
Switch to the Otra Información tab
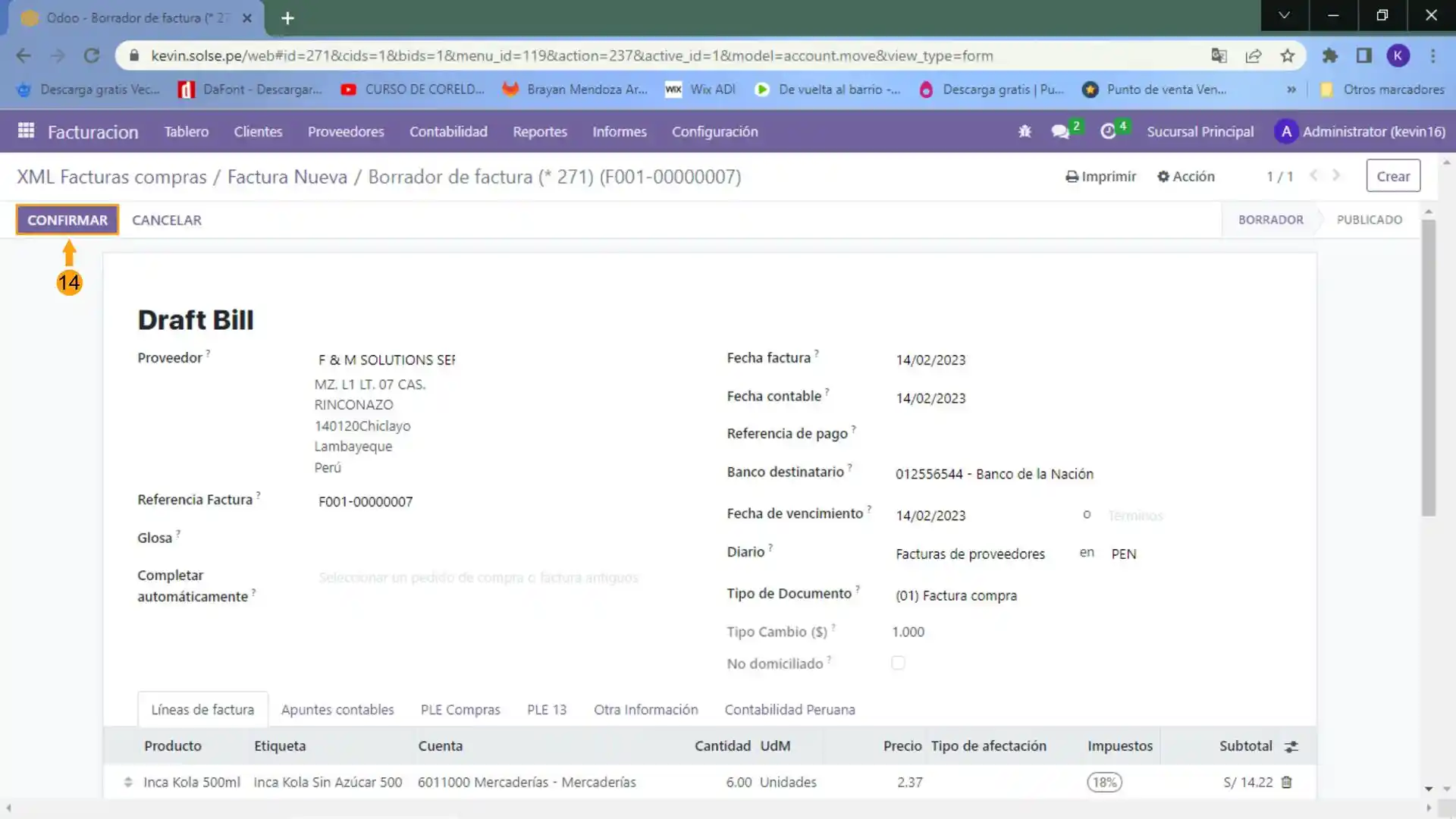(645, 709)
